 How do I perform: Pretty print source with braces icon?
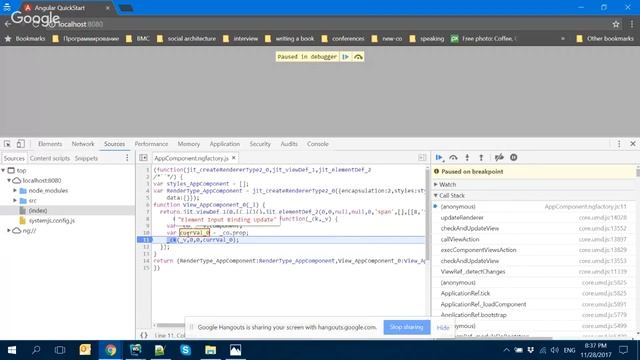coord(144,335)
